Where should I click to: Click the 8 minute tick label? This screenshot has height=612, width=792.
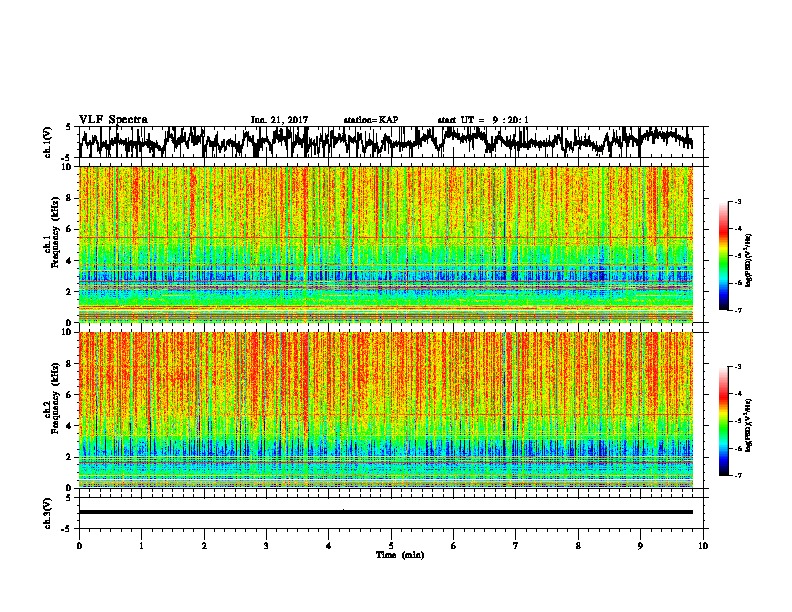578,546
